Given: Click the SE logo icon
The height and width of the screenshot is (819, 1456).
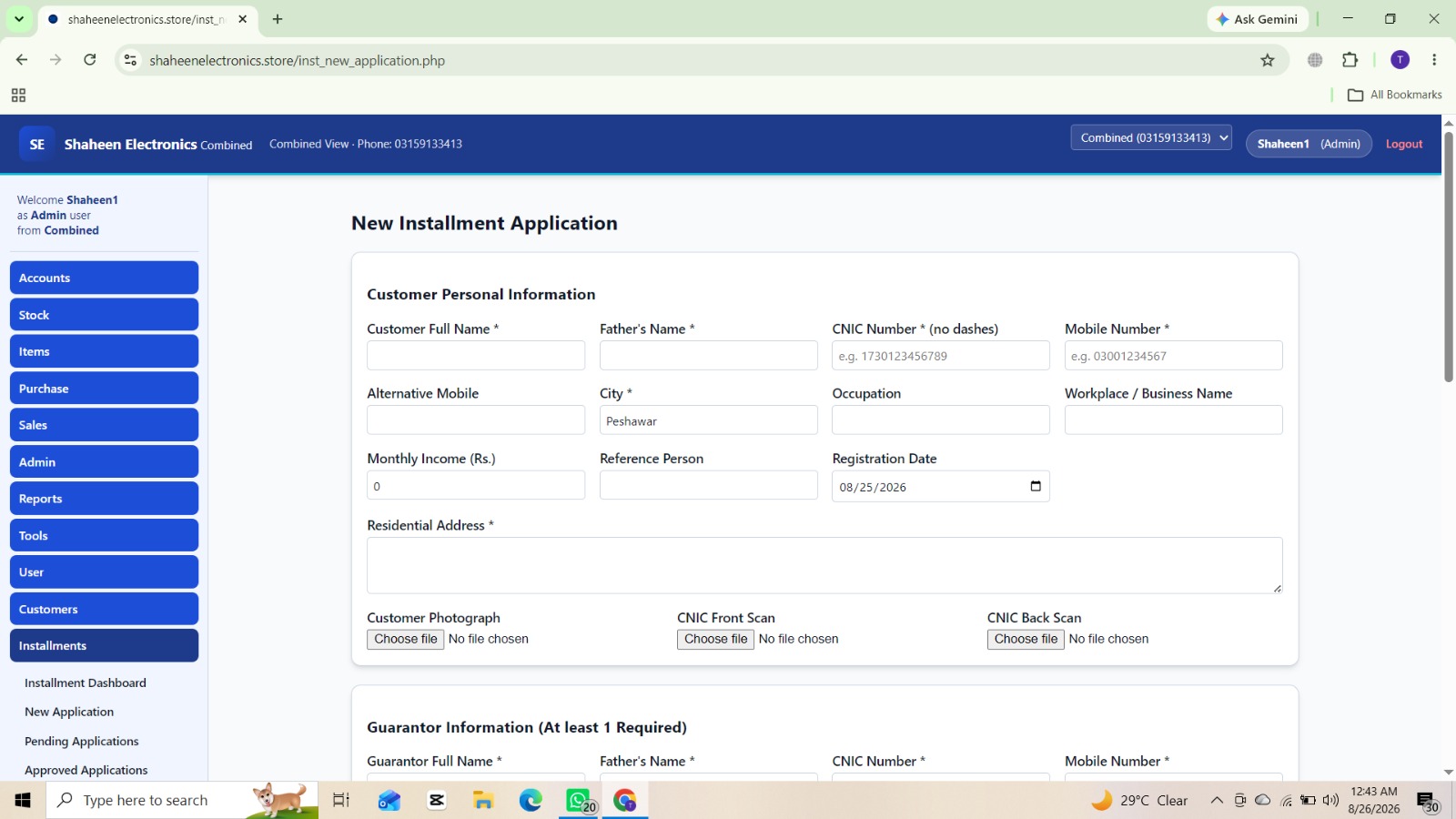Looking at the screenshot, I should pos(36,144).
